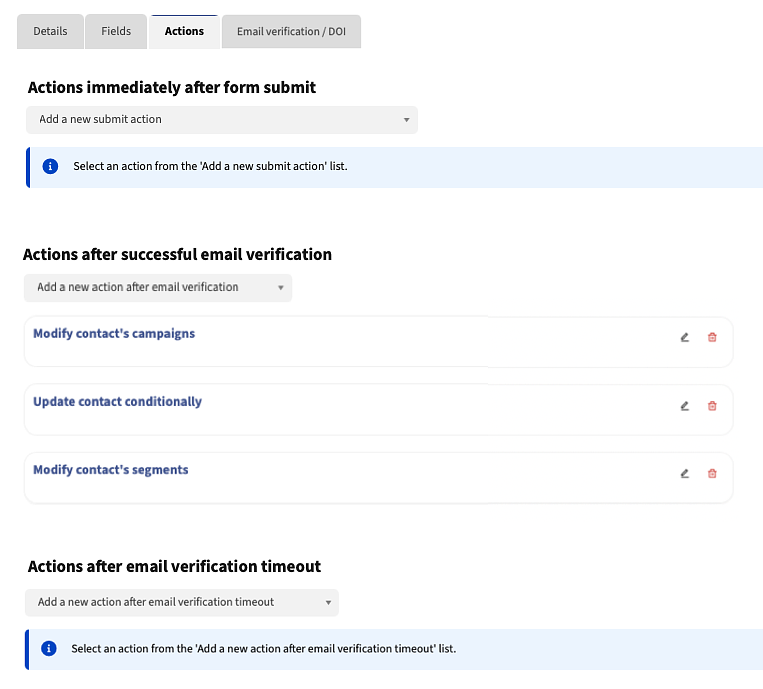Edit the Update contact conditionally action

(x=685, y=406)
